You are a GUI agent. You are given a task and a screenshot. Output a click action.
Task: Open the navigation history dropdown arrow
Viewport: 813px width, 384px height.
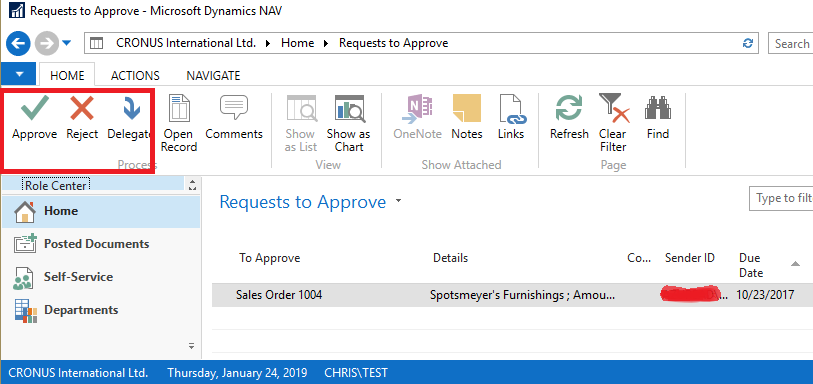[66, 44]
